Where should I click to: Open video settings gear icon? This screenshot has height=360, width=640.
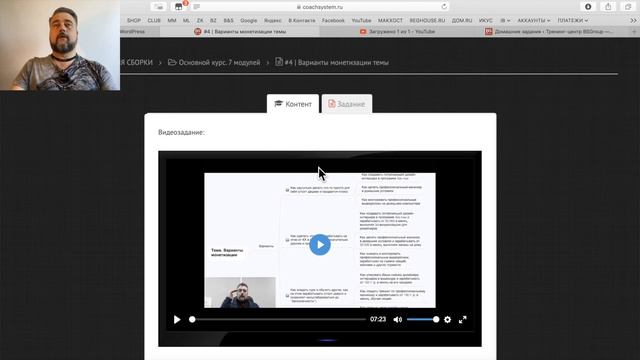click(447, 320)
